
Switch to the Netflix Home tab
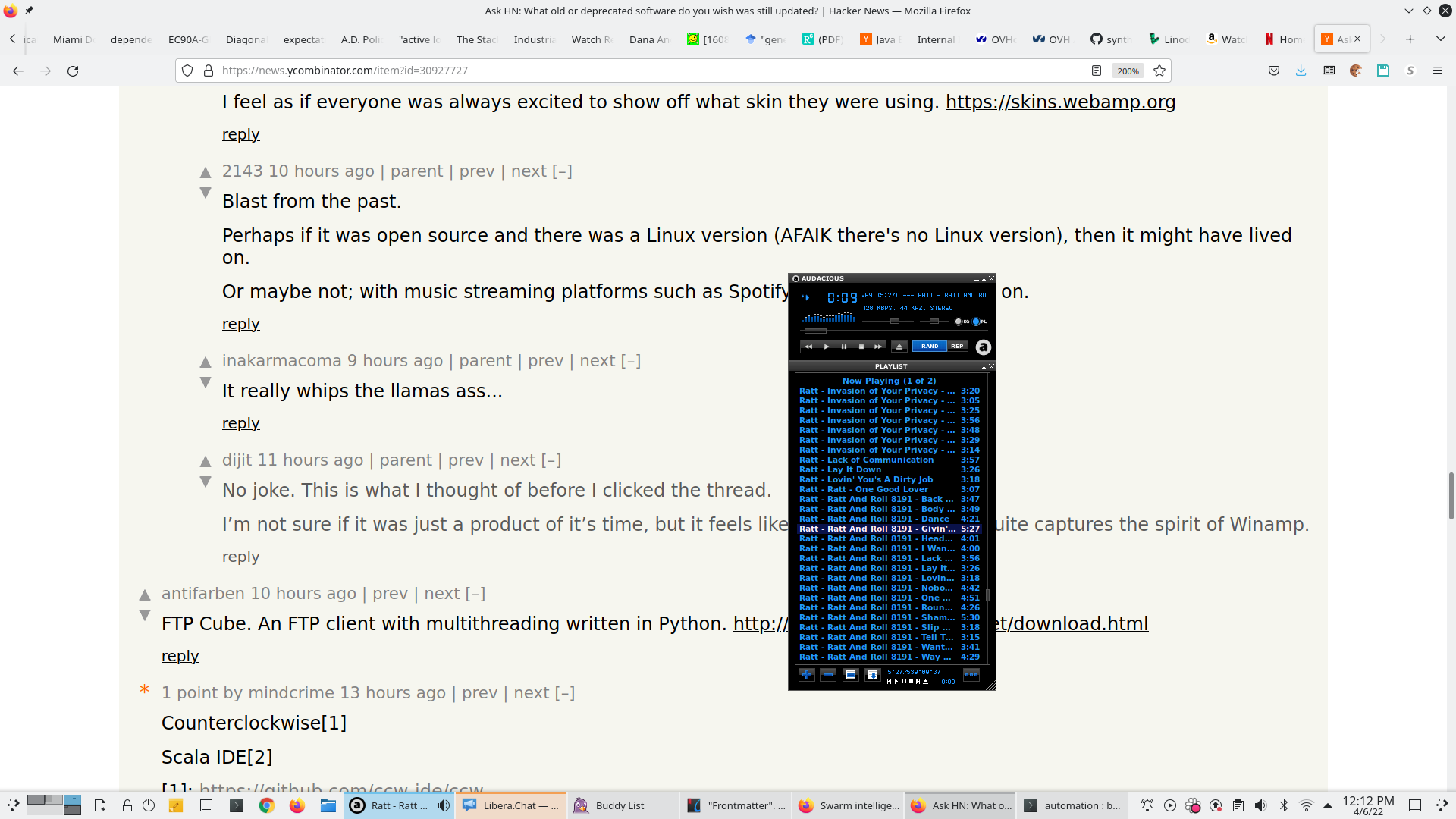(x=1284, y=39)
